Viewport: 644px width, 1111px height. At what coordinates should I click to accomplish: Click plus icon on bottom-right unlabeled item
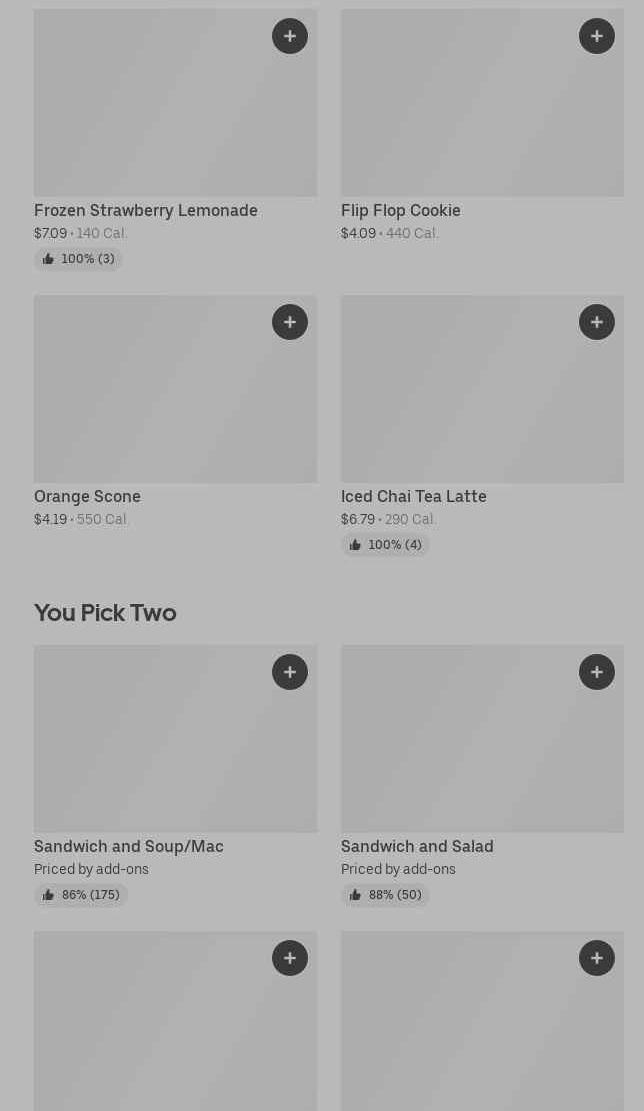click(x=597, y=958)
